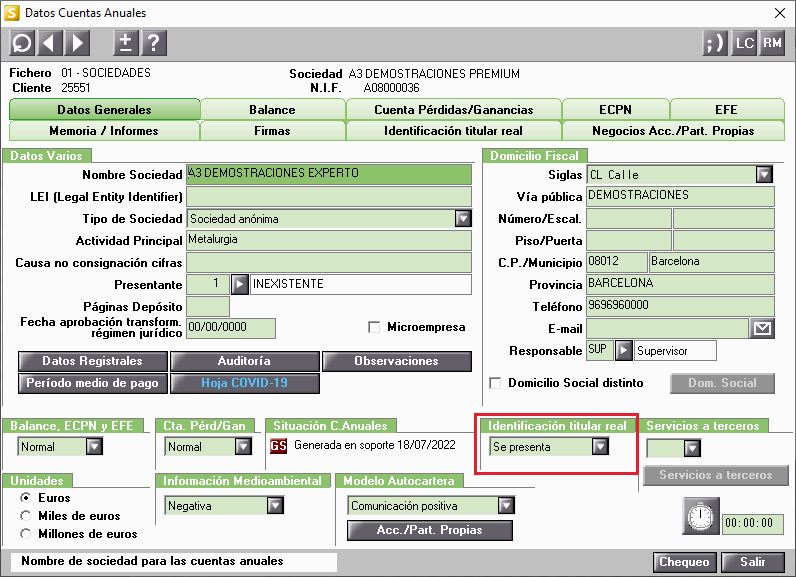Go to next record with right arrow

click(78, 43)
